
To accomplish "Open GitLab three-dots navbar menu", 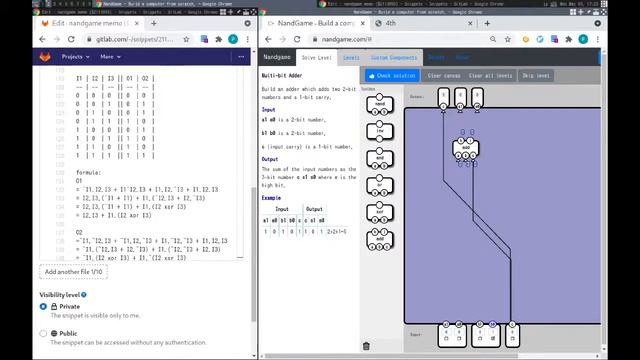I will (x=241, y=57).
